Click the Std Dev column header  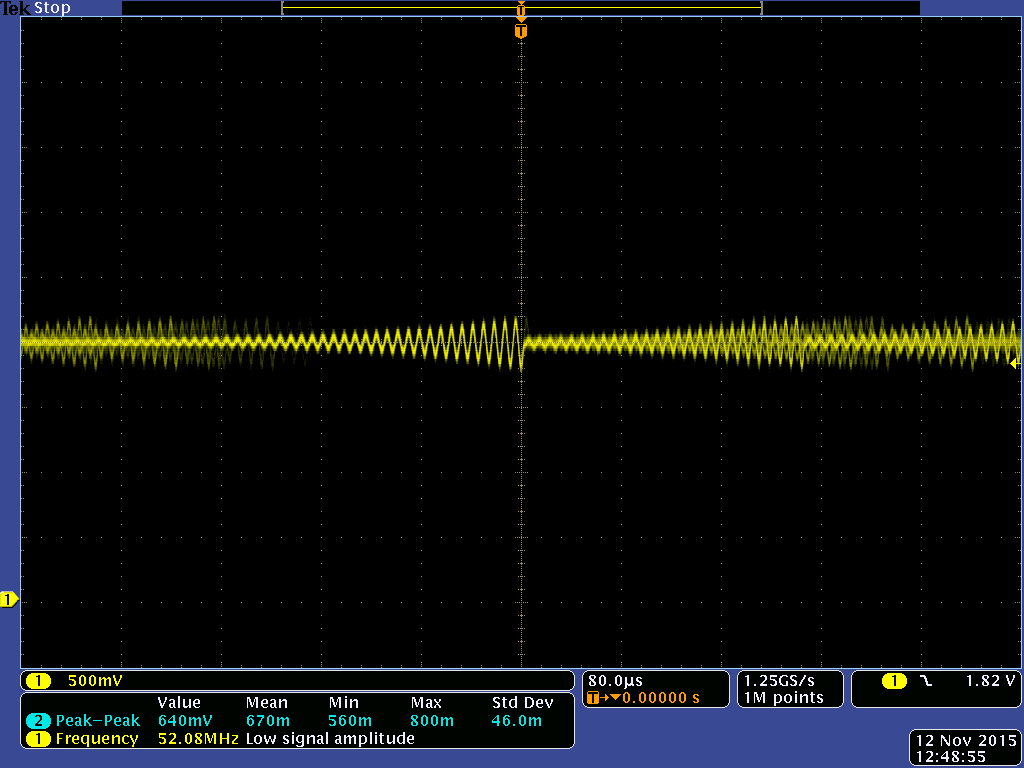tap(522, 703)
